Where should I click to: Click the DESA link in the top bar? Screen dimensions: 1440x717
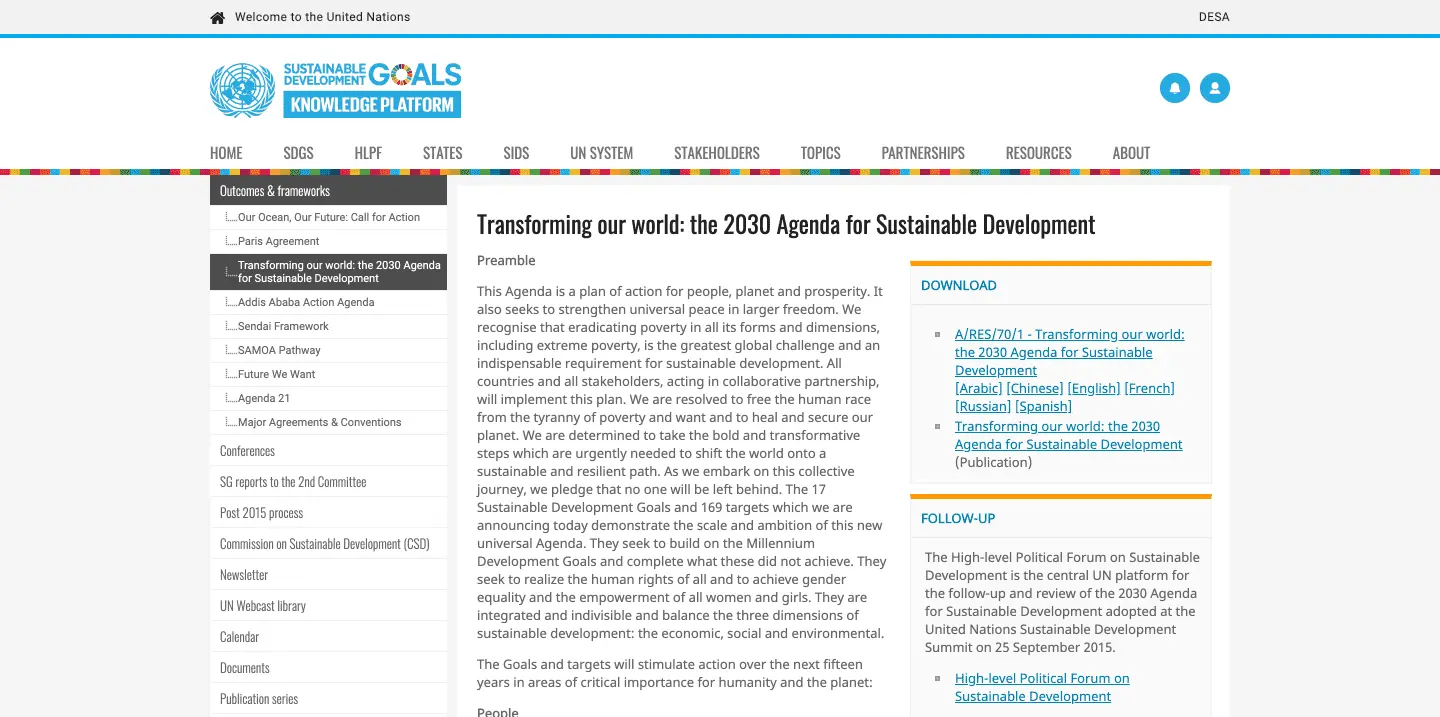tap(1214, 17)
